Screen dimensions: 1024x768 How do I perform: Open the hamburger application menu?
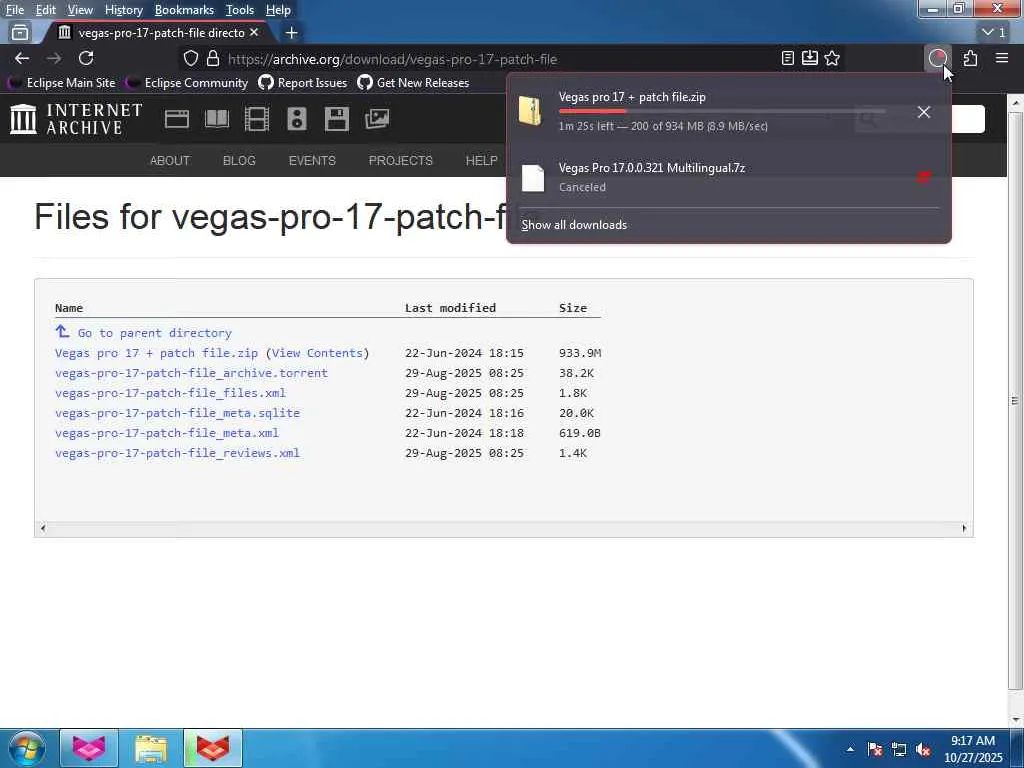point(1002,58)
